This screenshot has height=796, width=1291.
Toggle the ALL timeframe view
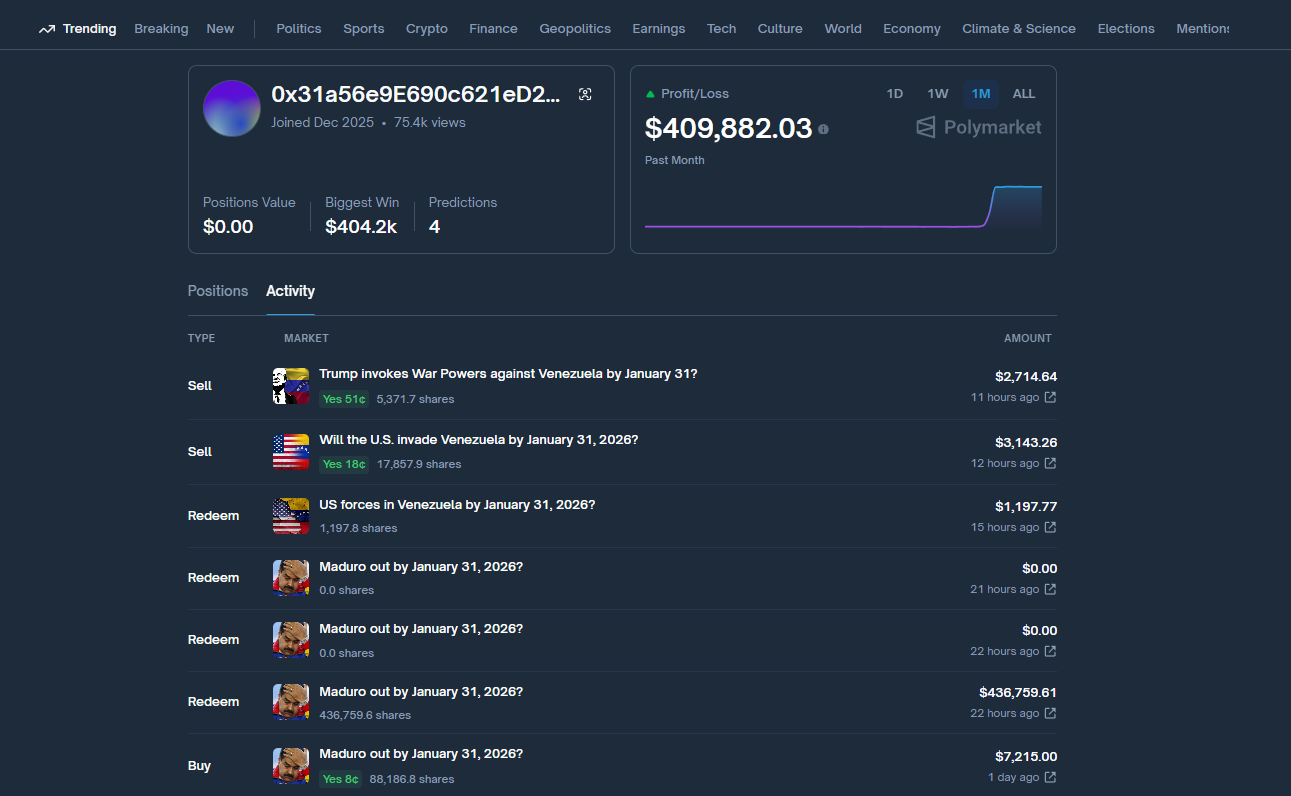coord(1024,93)
